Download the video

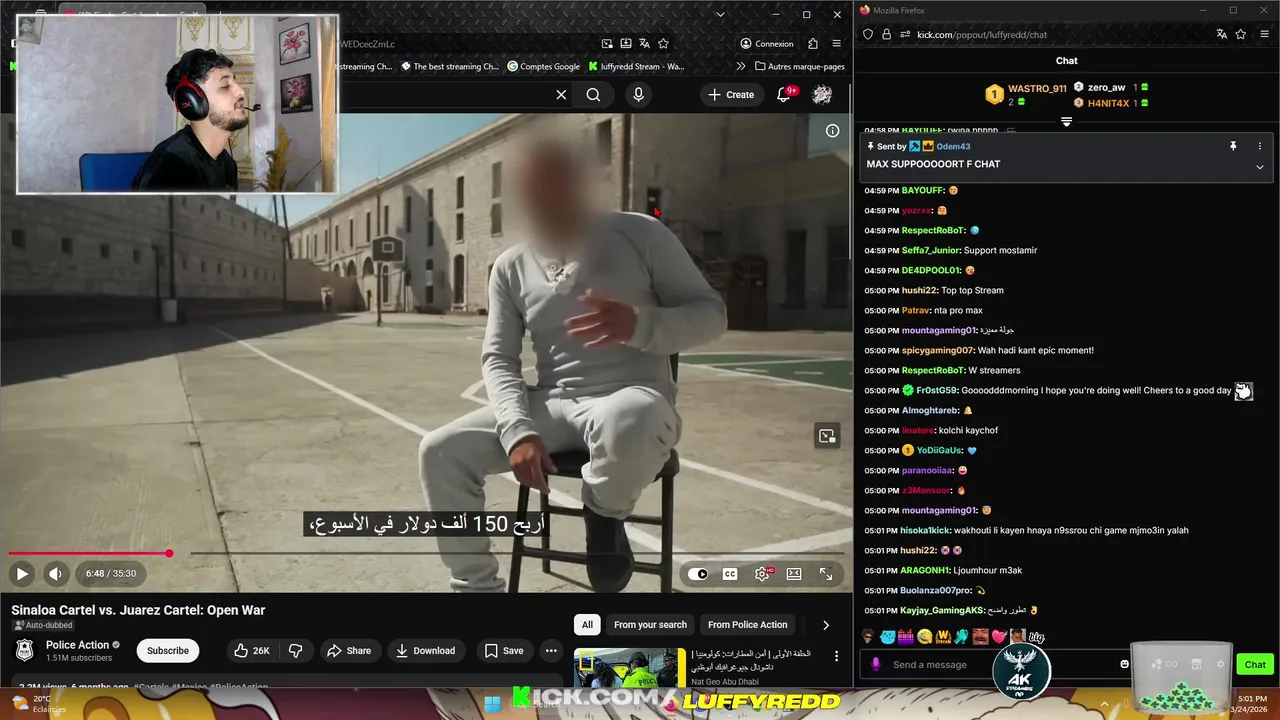coord(425,651)
